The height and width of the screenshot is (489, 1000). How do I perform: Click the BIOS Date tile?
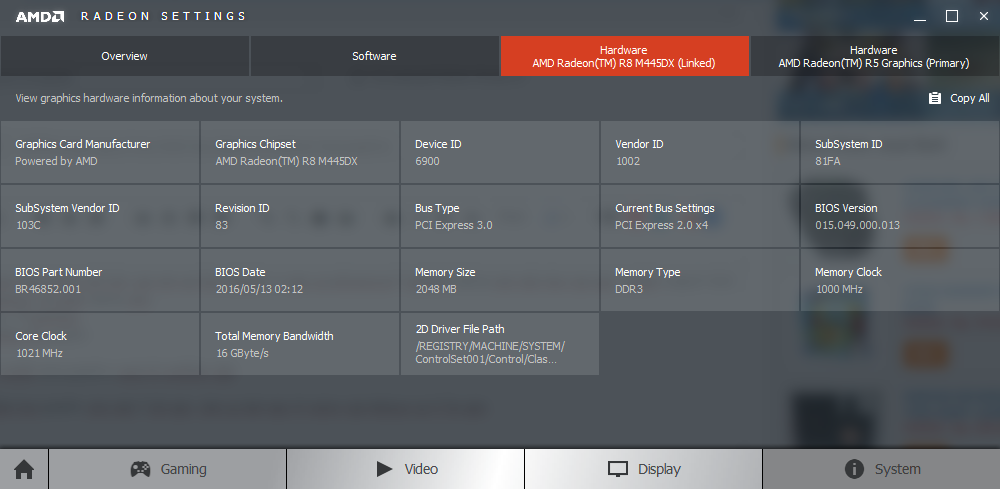click(300, 280)
